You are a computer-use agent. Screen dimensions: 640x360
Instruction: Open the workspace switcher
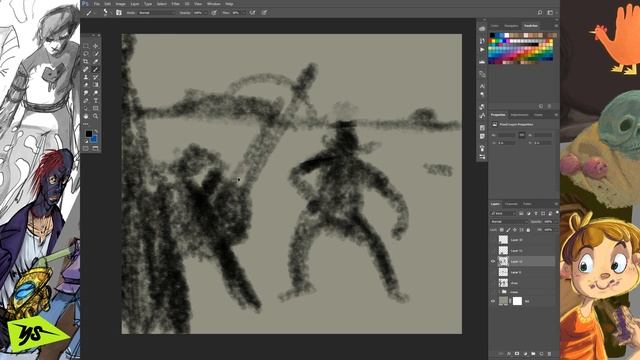coord(551,13)
